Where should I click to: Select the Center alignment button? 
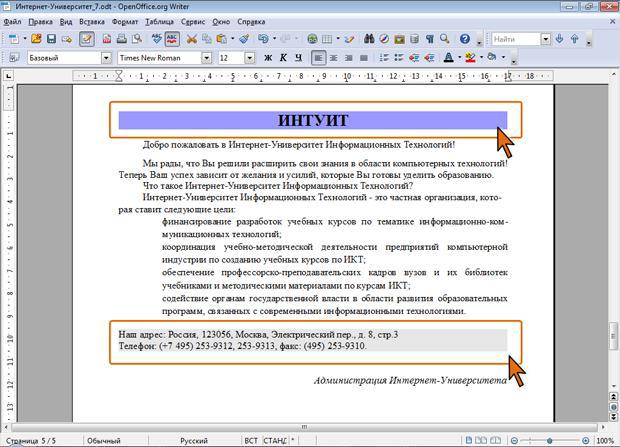333,58
